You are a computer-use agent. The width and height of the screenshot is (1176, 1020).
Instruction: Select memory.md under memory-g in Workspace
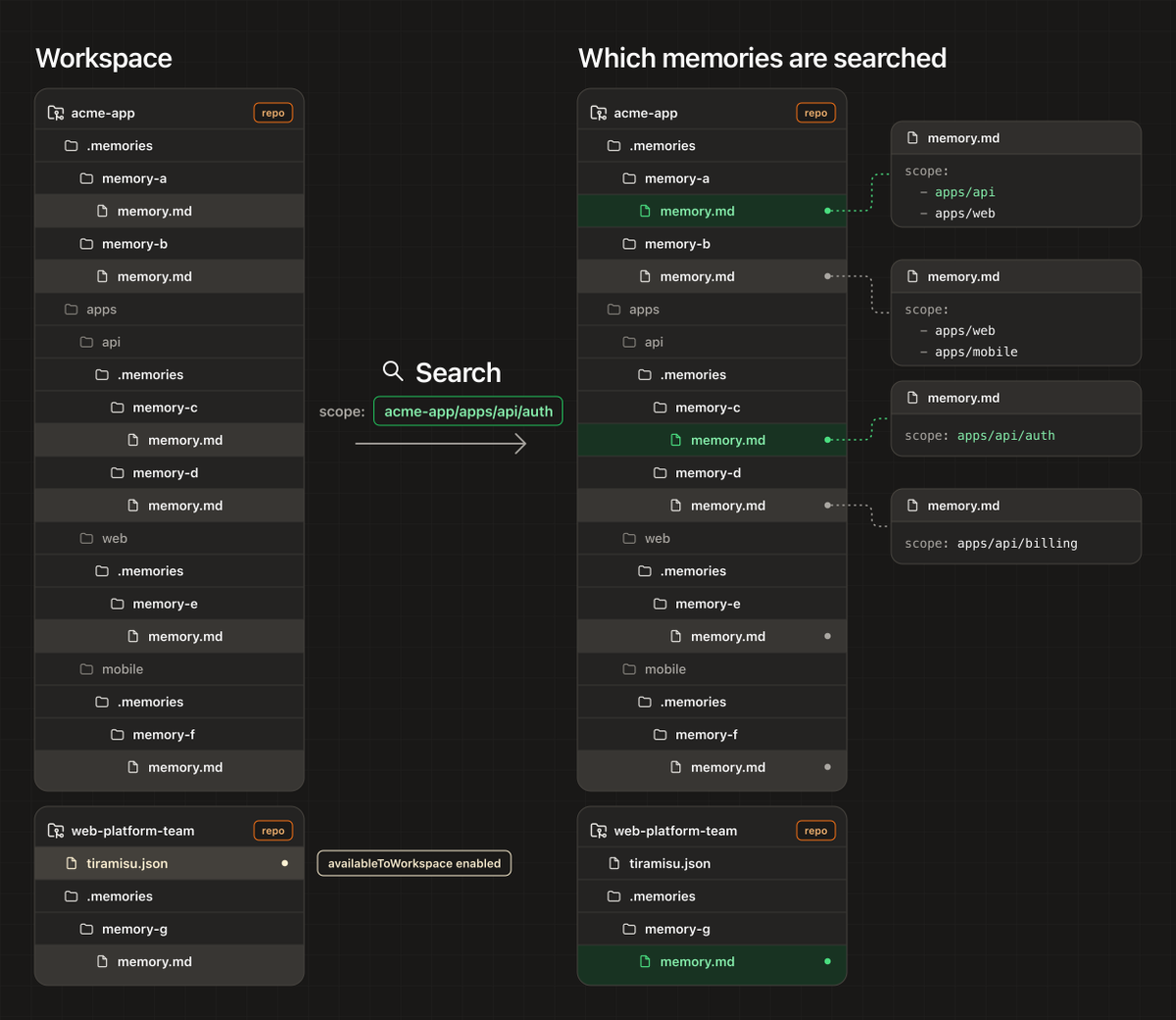point(170,961)
